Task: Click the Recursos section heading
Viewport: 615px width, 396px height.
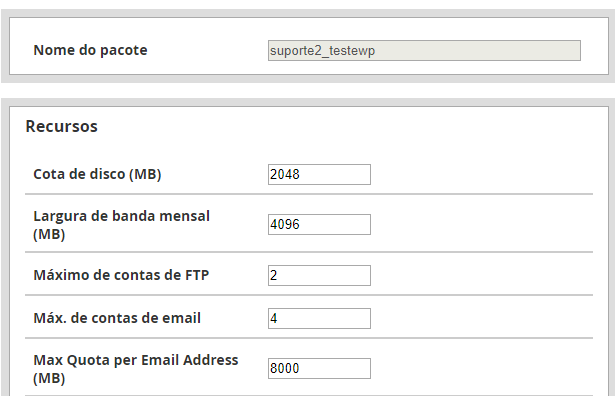Action: coord(62,126)
